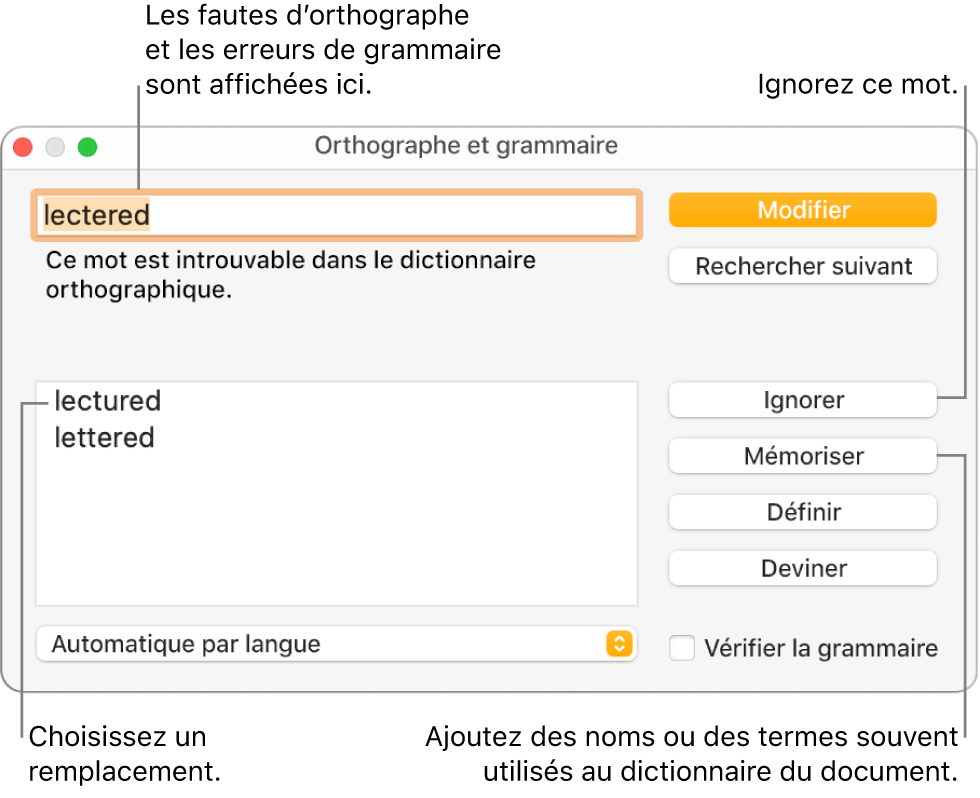Click the Vérifier la grammaire label text
Image resolution: width=980 pixels, height=798 pixels.
click(x=820, y=648)
